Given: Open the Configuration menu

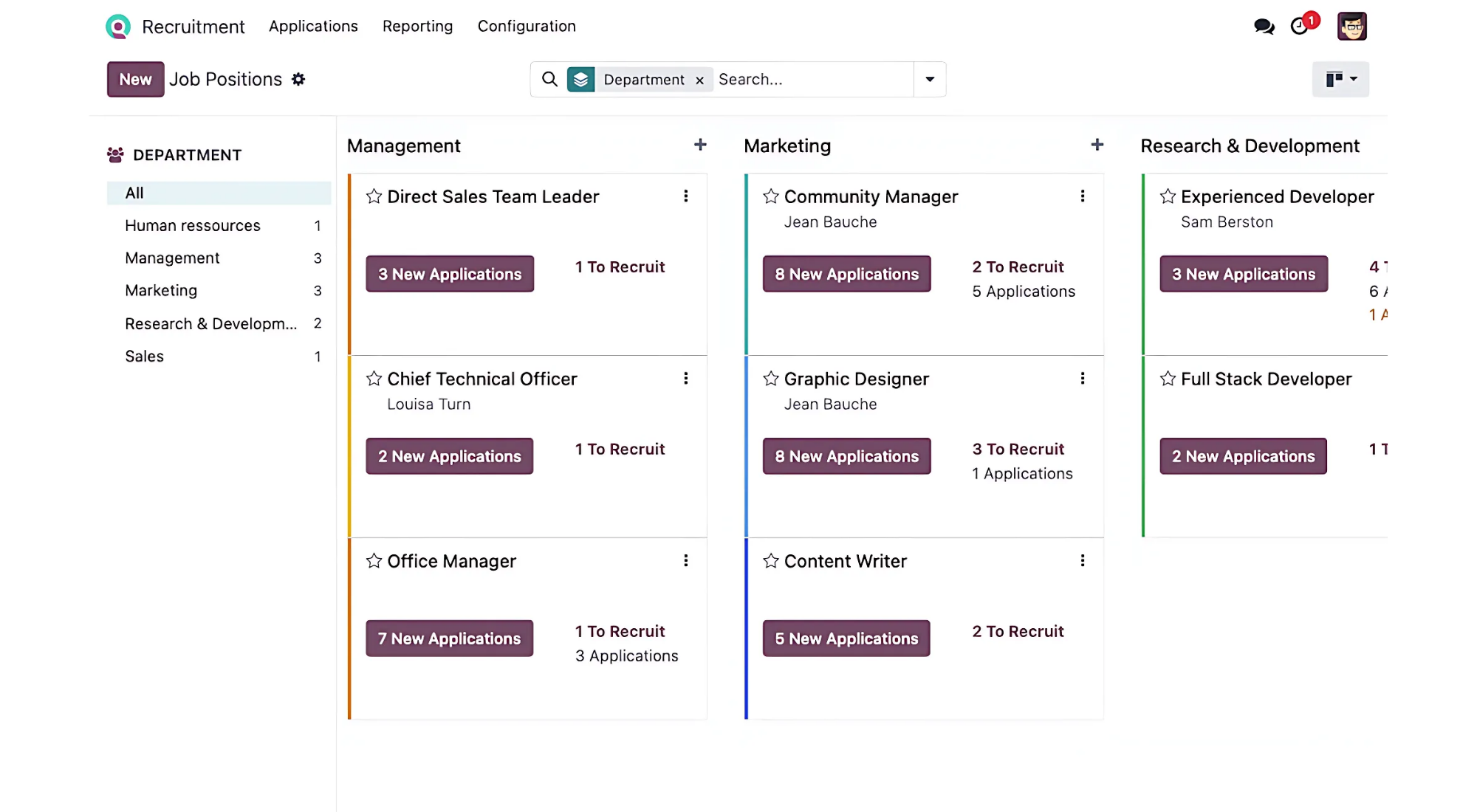Looking at the screenshot, I should tap(526, 27).
